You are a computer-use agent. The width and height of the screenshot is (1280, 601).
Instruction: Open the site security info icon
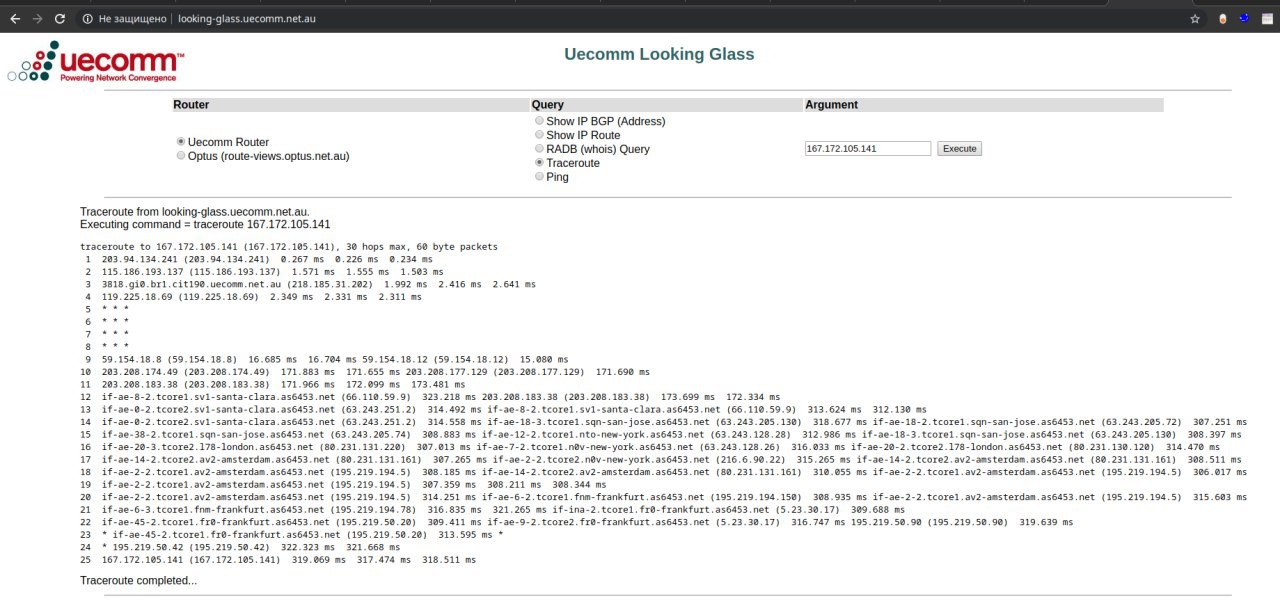(x=88, y=19)
